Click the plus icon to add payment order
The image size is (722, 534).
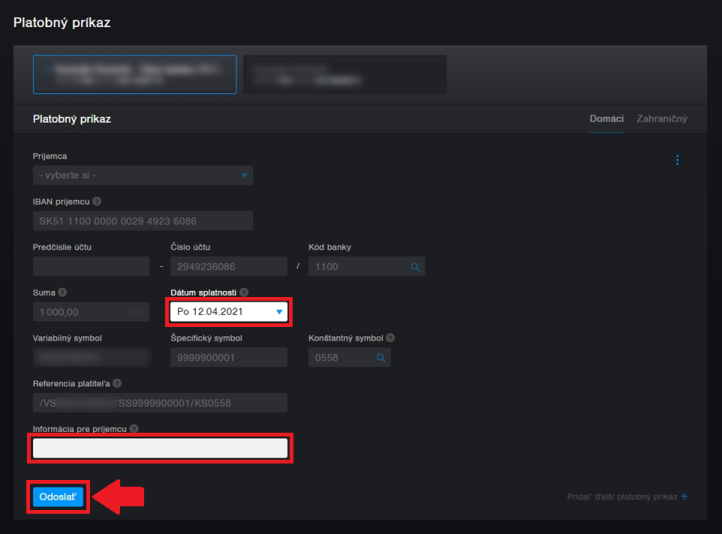click(x=684, y=497)
